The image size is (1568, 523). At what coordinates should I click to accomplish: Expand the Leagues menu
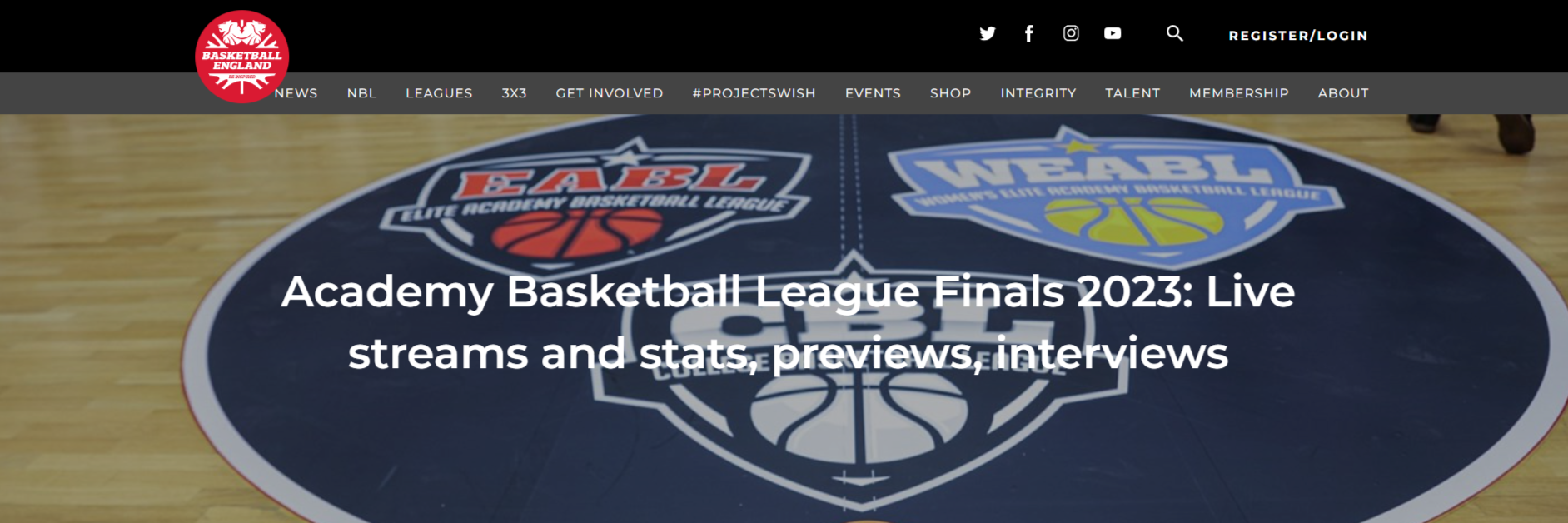click(439, 93)
